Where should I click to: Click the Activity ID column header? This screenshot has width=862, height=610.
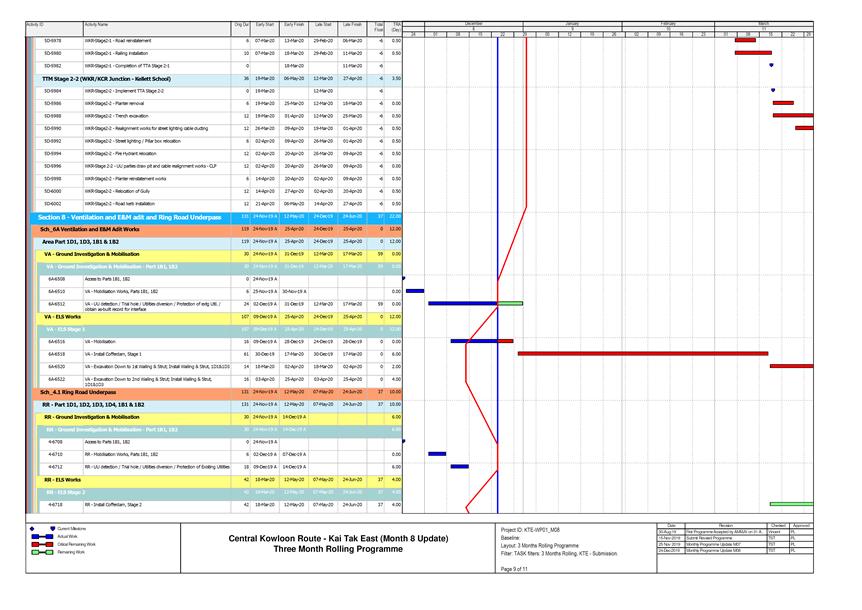(x=35, y=23)
